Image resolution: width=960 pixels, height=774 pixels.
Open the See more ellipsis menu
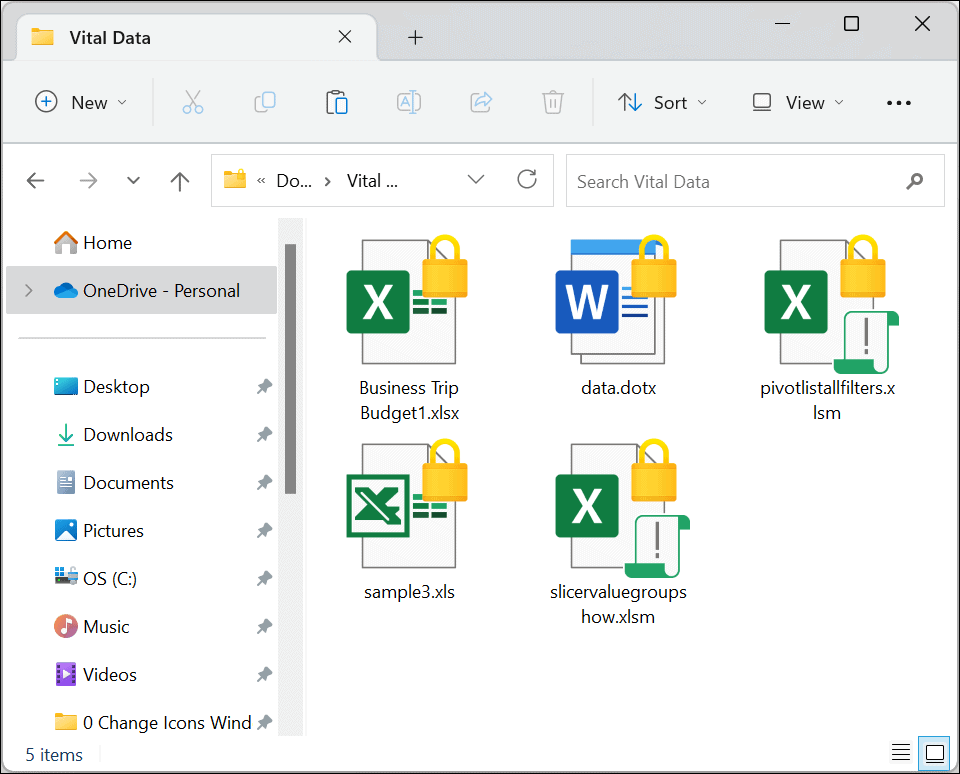(899, 103)
